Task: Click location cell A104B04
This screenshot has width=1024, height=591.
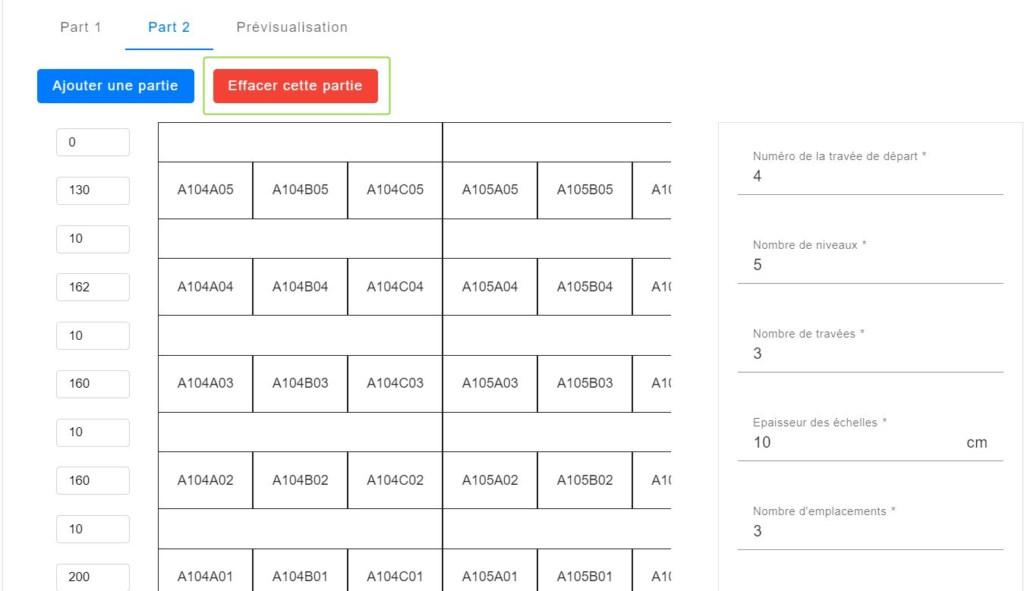Action: coord(300,287)
